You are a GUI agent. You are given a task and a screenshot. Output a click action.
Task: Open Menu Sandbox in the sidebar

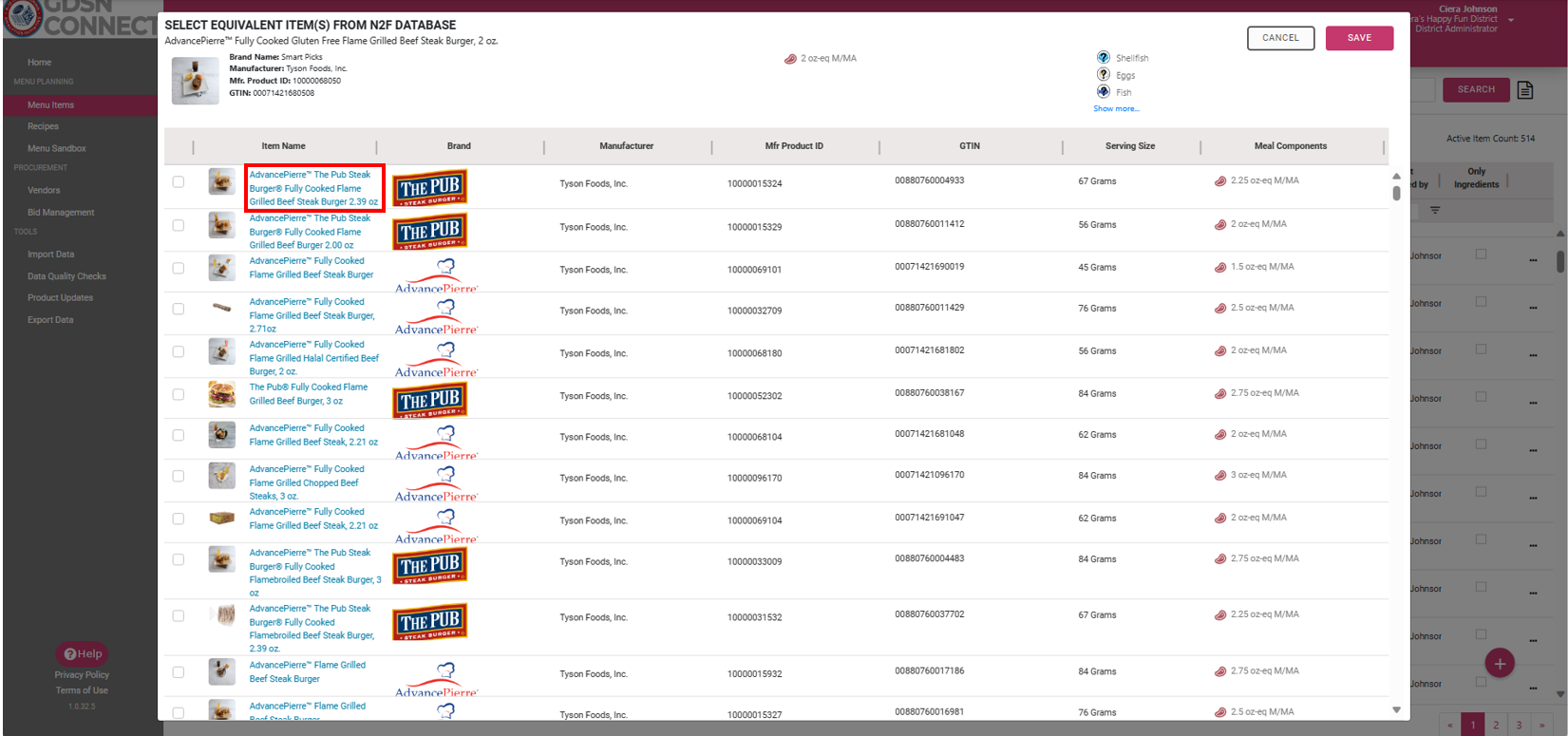[57, 148]
